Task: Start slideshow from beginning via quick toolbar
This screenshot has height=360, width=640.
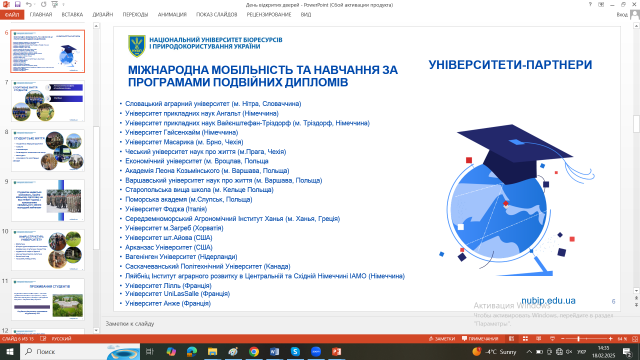Action: pos(55,4)
